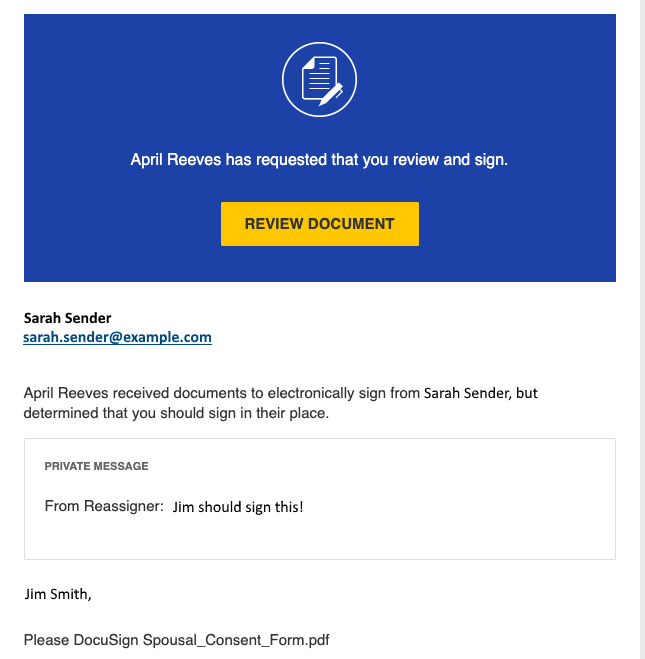Select the bold Sarah Sender name above email
This screenshot has width=645, height=659.
point(67,318)
